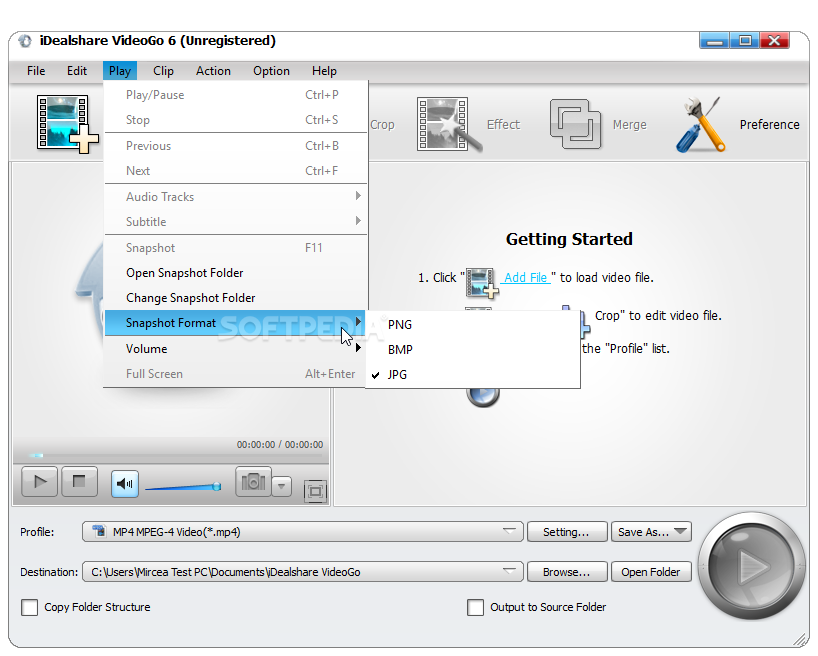Follow the Add File link
Screen dimensions: 818x656
[x=525, y=278]
